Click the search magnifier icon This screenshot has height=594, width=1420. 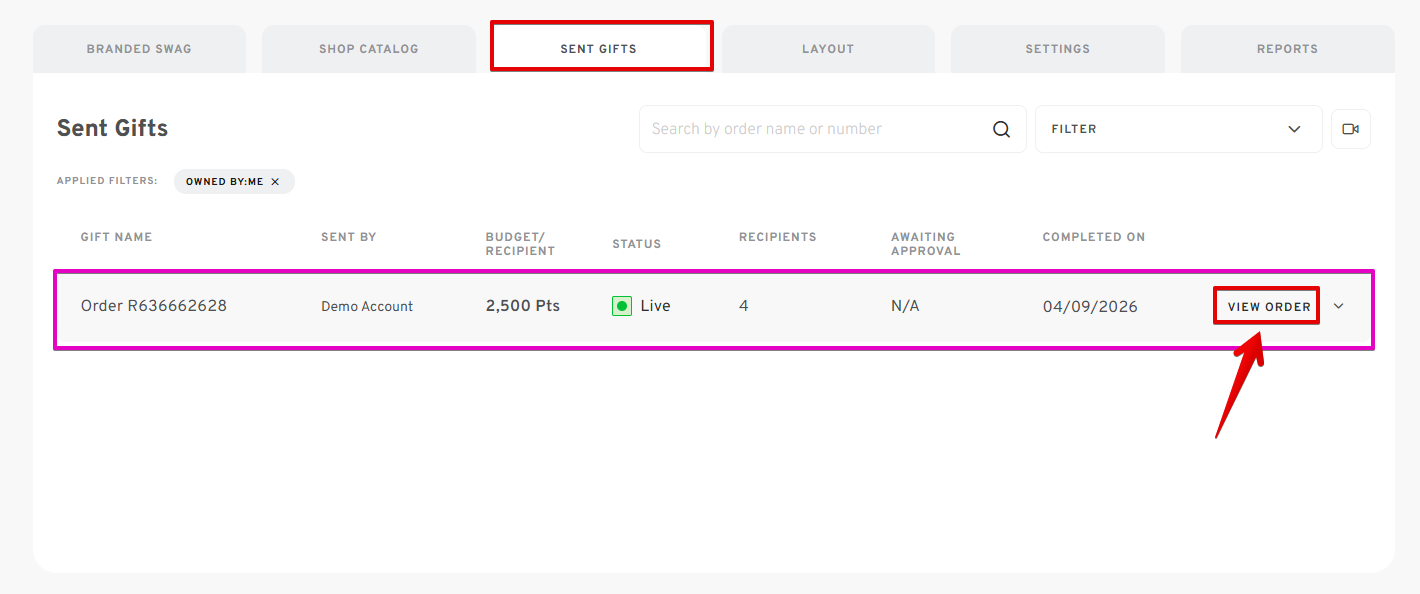(x=1001, y=129)
